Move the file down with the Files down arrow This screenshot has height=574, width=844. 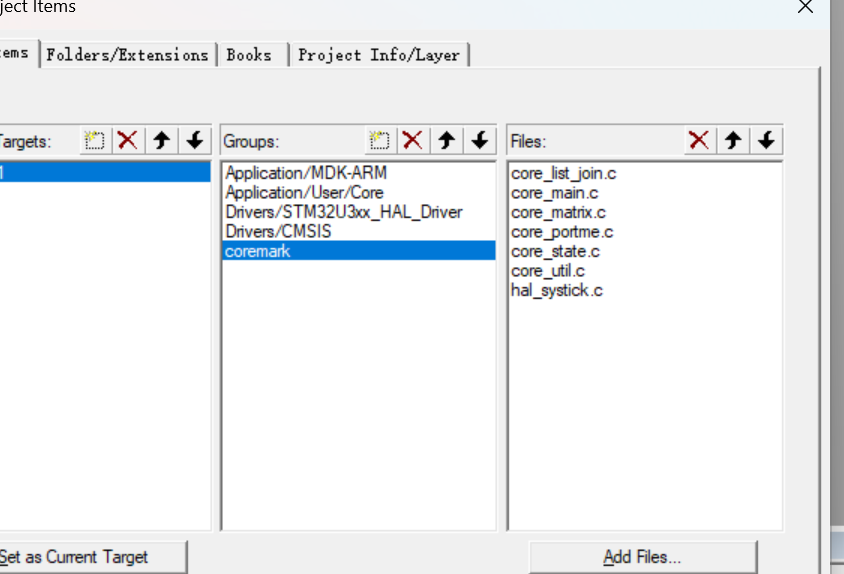tap(766, 141)
